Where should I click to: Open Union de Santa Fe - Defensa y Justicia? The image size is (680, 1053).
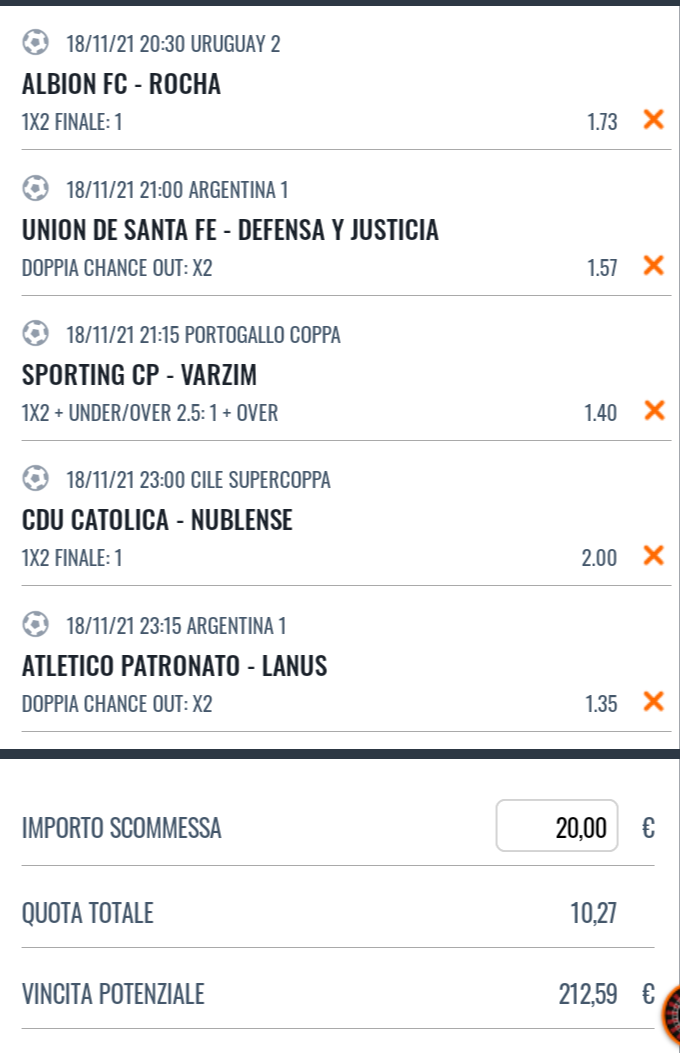coord(230,230)
